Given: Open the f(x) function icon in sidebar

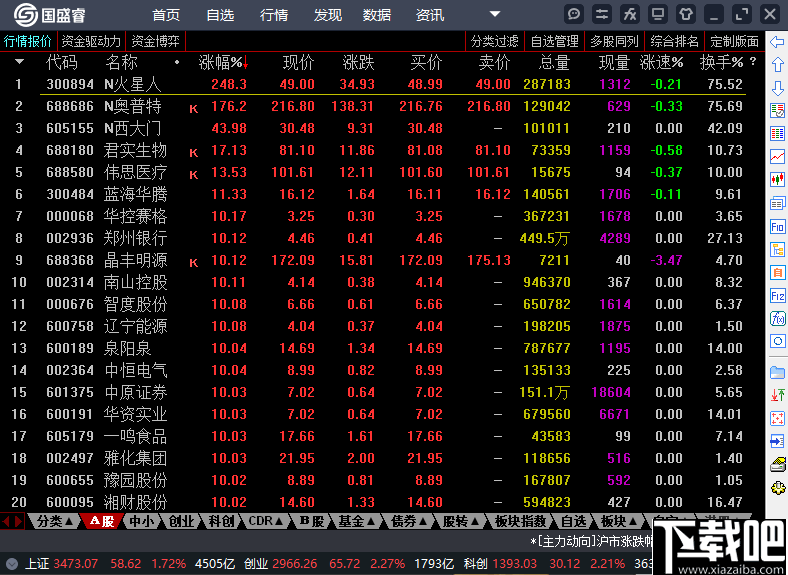Looking at the screenshot, I should point(777,318).
